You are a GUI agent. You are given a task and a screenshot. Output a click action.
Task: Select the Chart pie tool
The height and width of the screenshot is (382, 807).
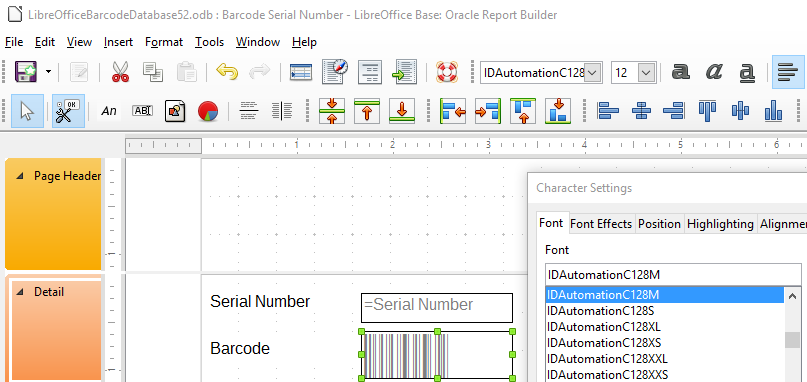208,111
